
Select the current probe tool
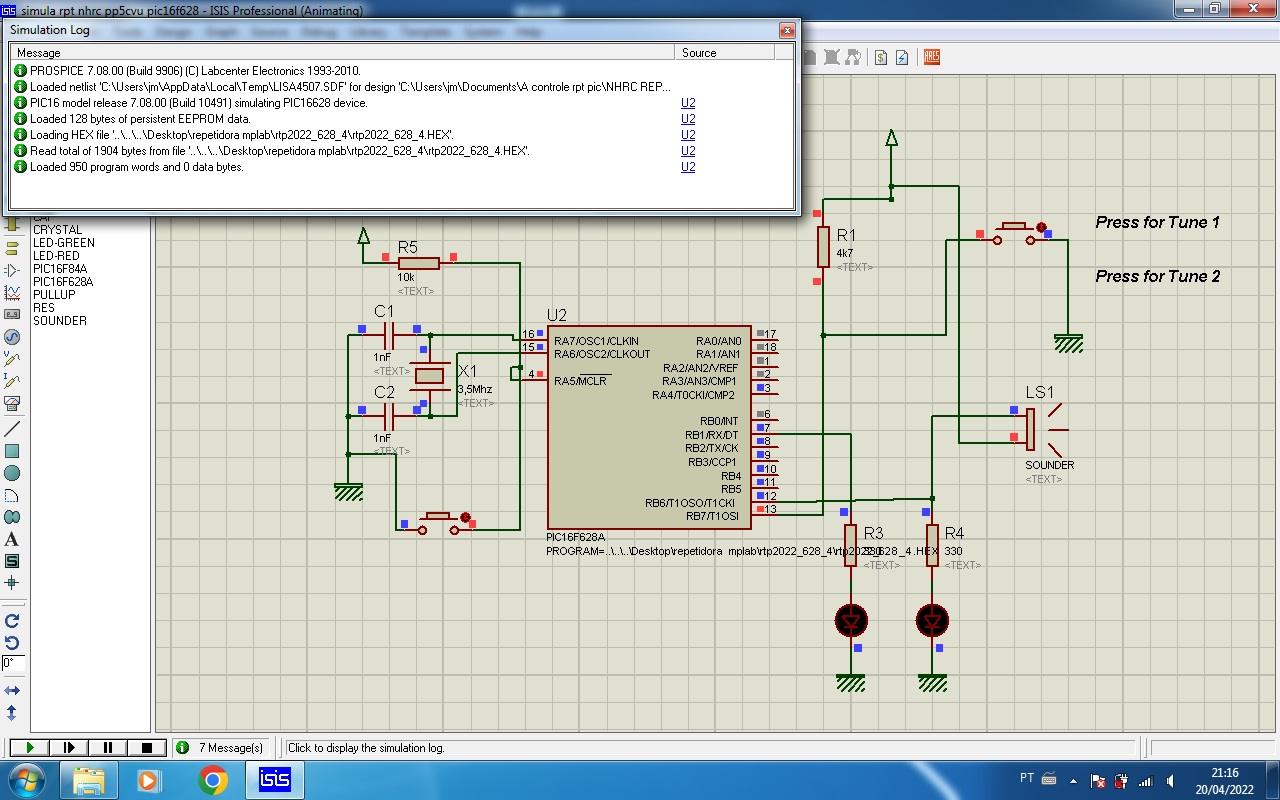12,381
